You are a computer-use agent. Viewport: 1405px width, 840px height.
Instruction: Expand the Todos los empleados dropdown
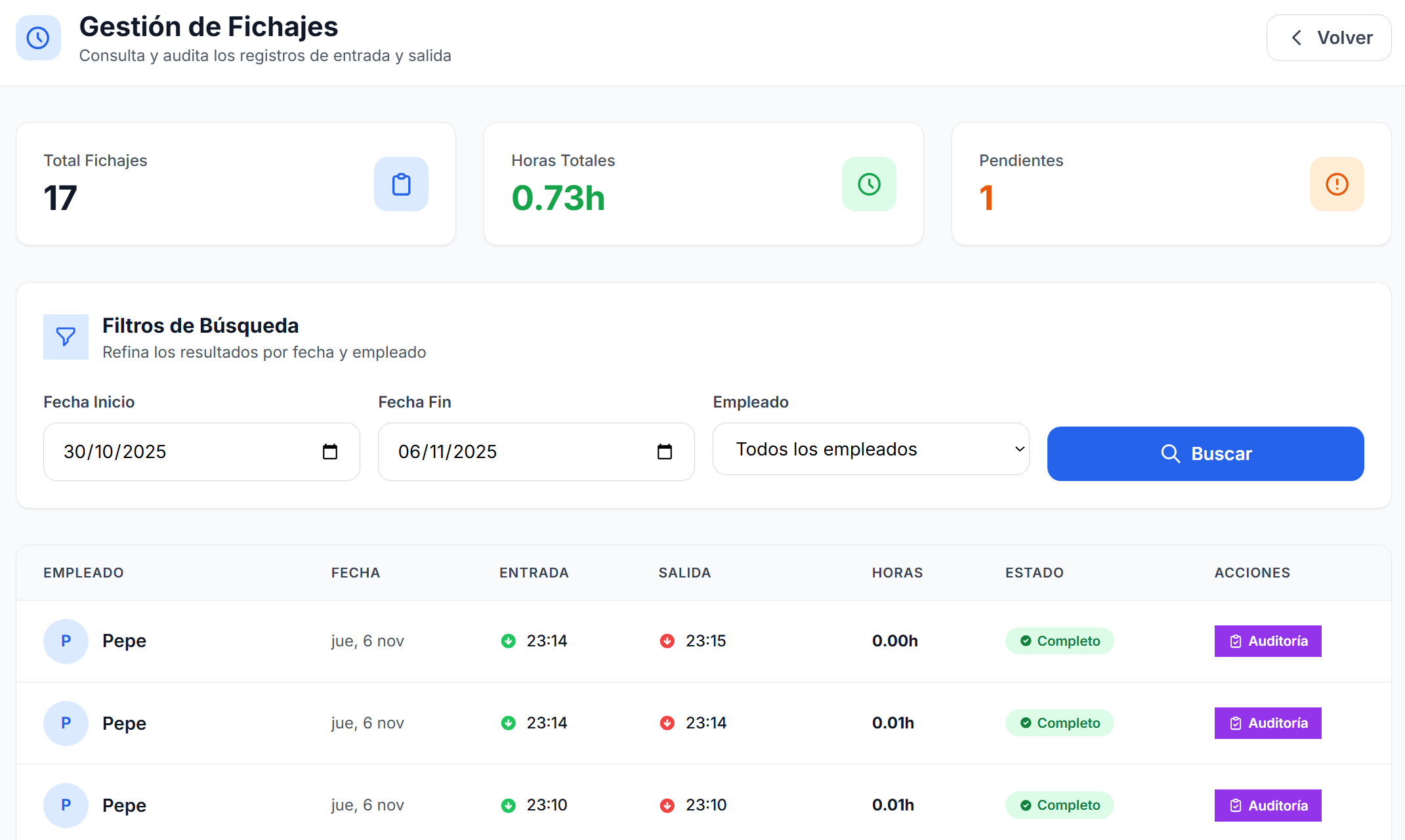871,449
